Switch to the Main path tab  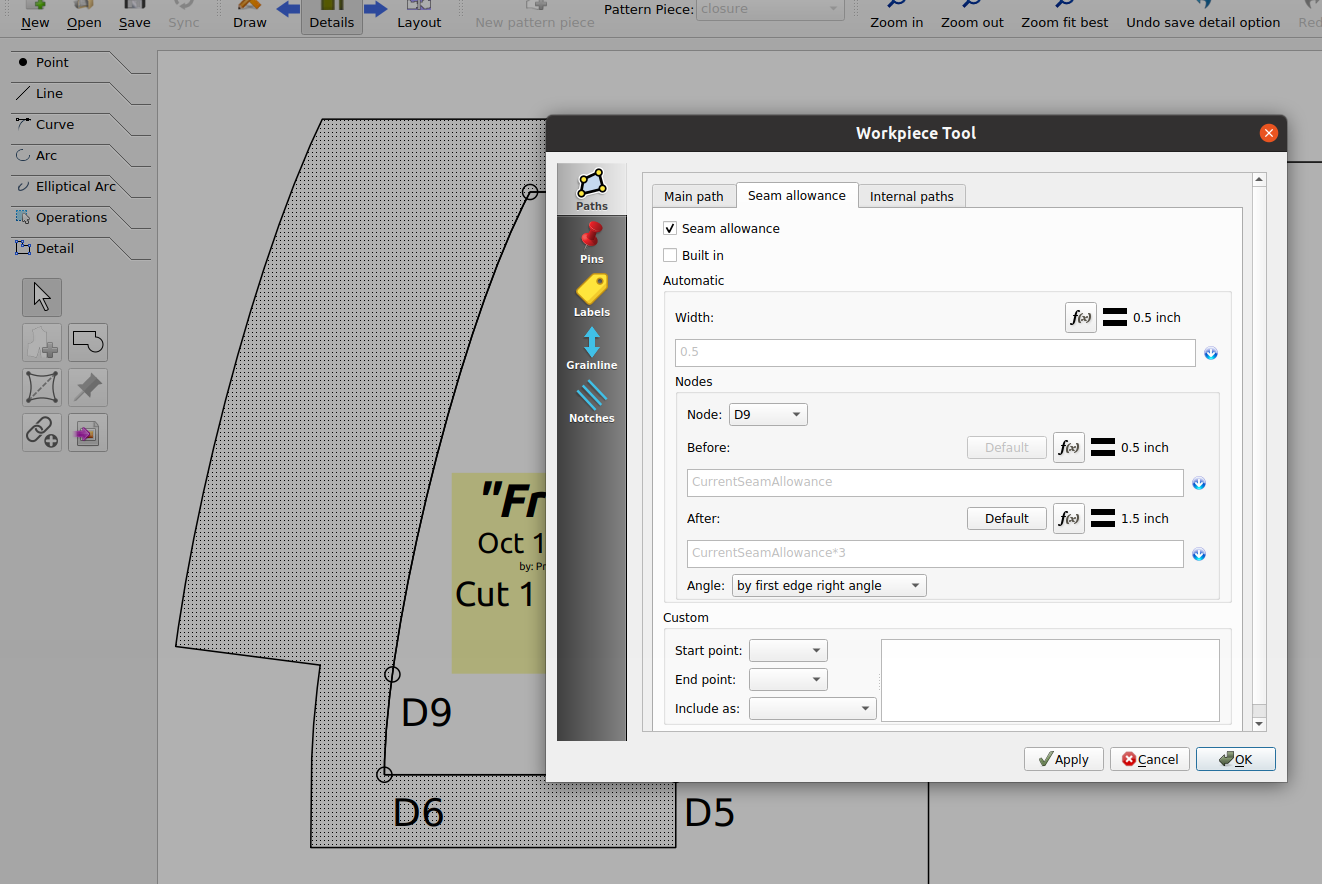[x=693, y=197]
